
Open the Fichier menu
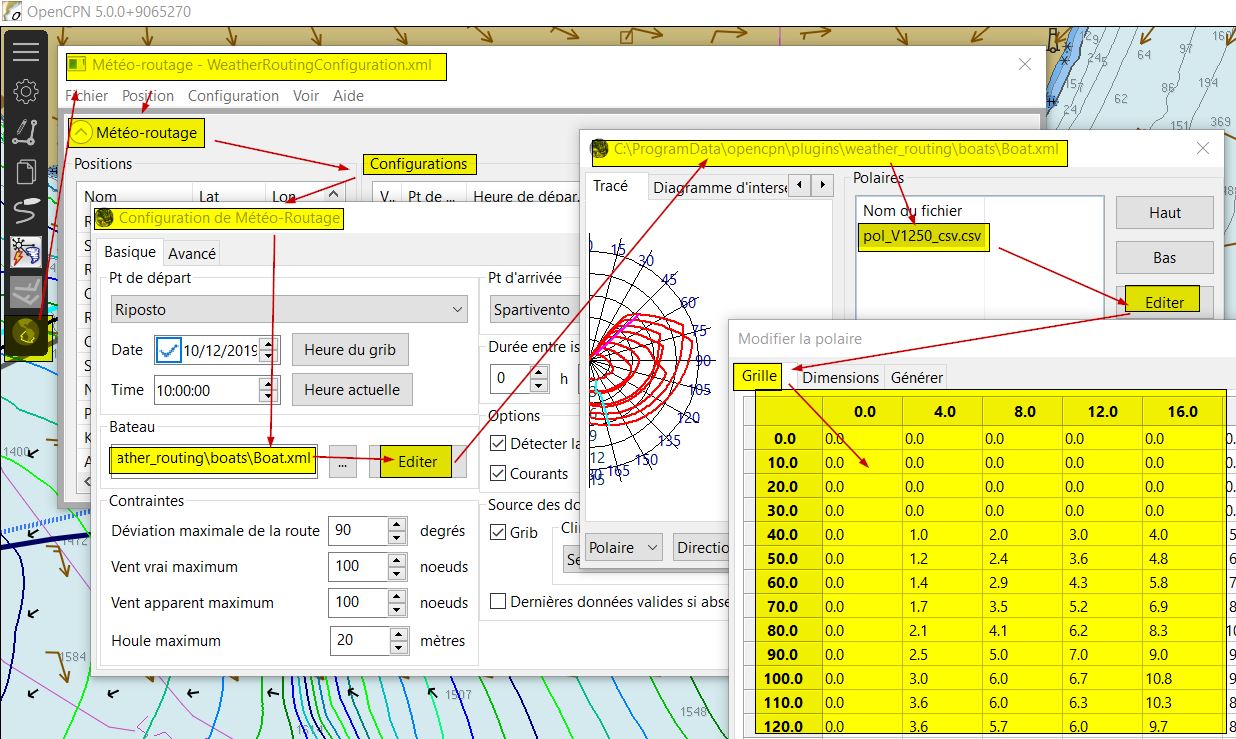click(87, 96)
